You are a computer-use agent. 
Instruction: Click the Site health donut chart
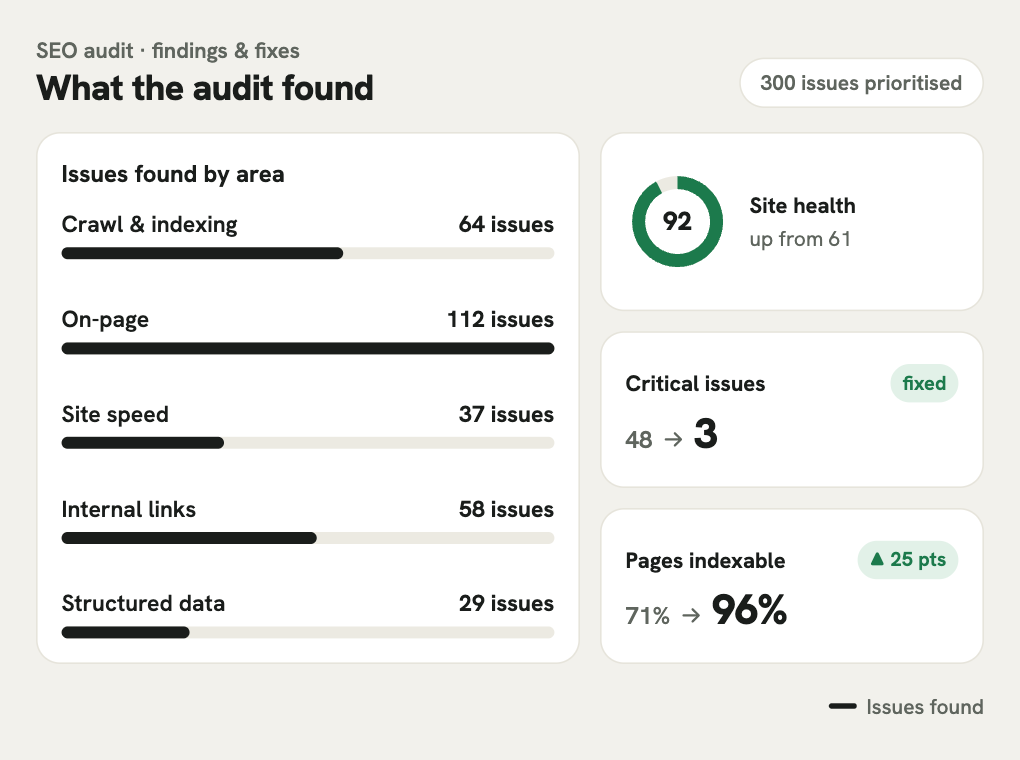[677, 221]
